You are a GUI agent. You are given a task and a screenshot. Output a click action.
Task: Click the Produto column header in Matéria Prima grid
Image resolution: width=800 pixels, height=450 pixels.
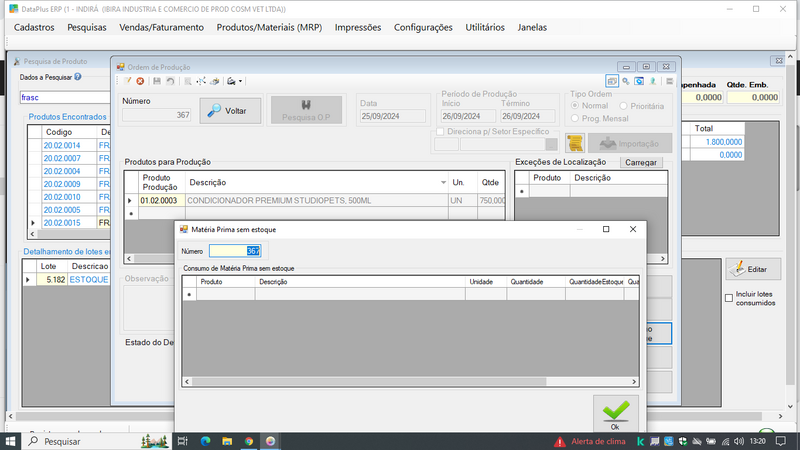point(226,282)
